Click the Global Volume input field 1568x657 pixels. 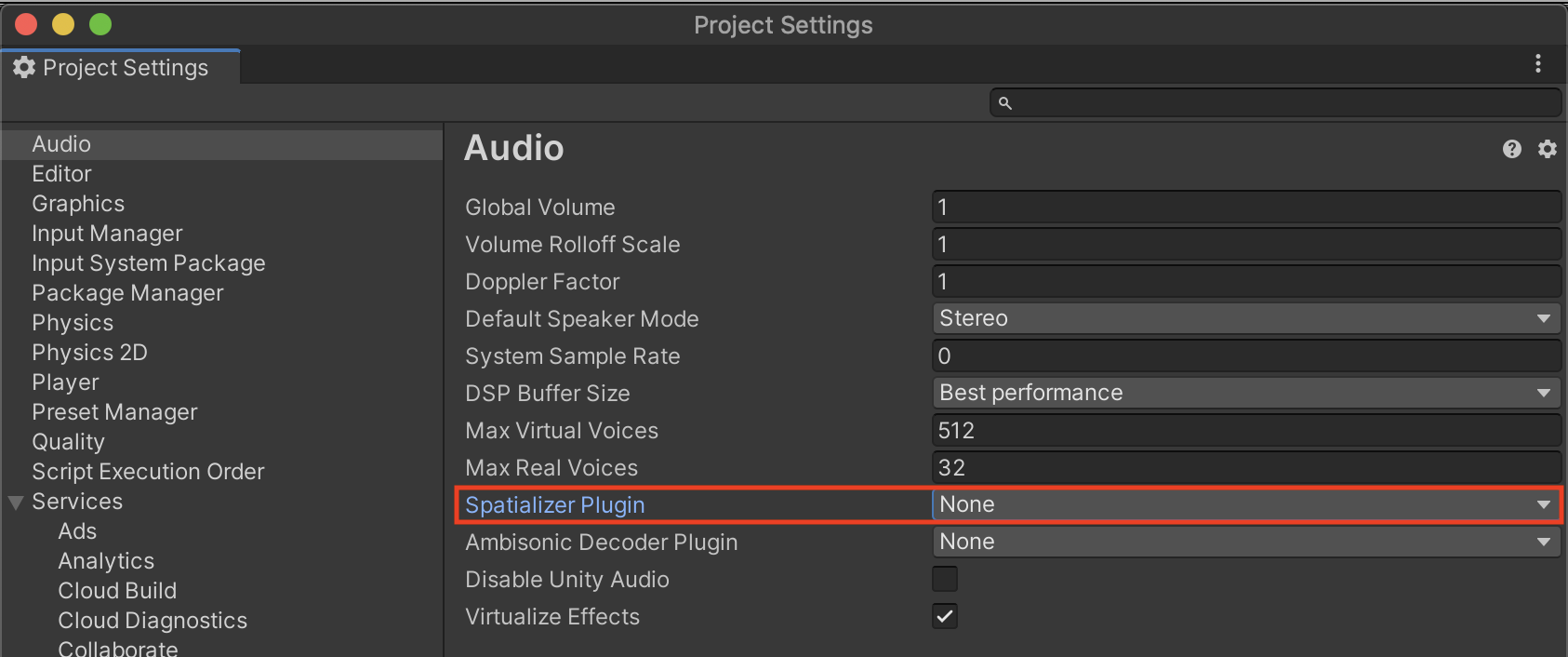1246,207
